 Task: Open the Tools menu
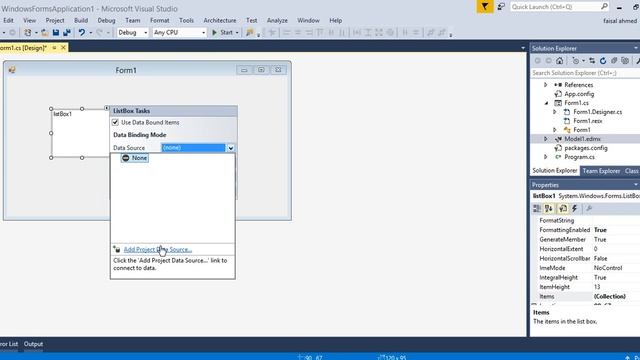pyautogui.click(x=186, y=20)
